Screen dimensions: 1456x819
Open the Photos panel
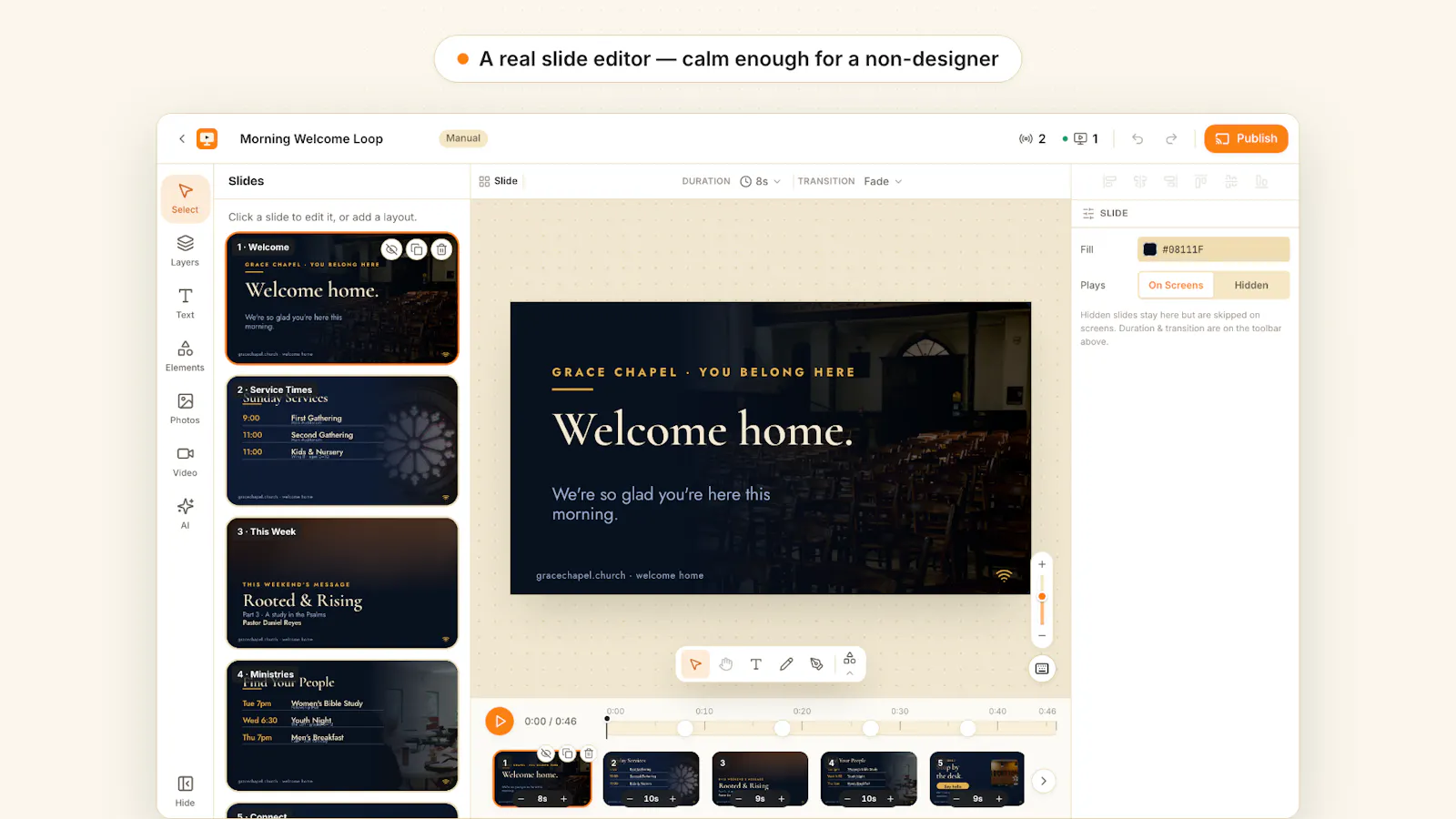point(185,409)
